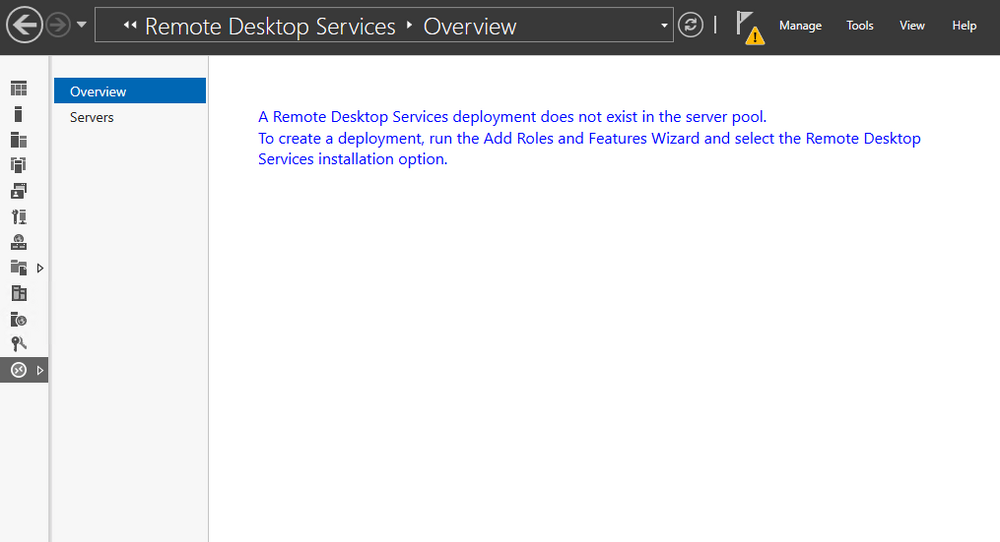Click the key and wrench sidebar icon
Screen dimensions: 1000x542
click(19, 344)
